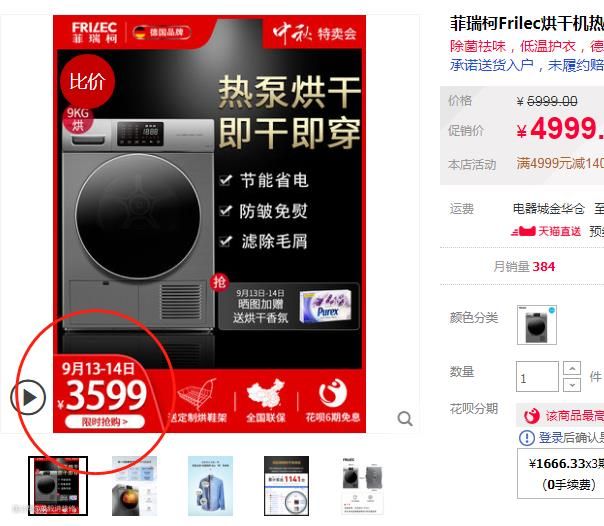Open the 电器城金华仓 shipping origin selector
Image resolution: width=604 pixels, height=526 pixels.
pyautogui.click(x=549, y=209)
